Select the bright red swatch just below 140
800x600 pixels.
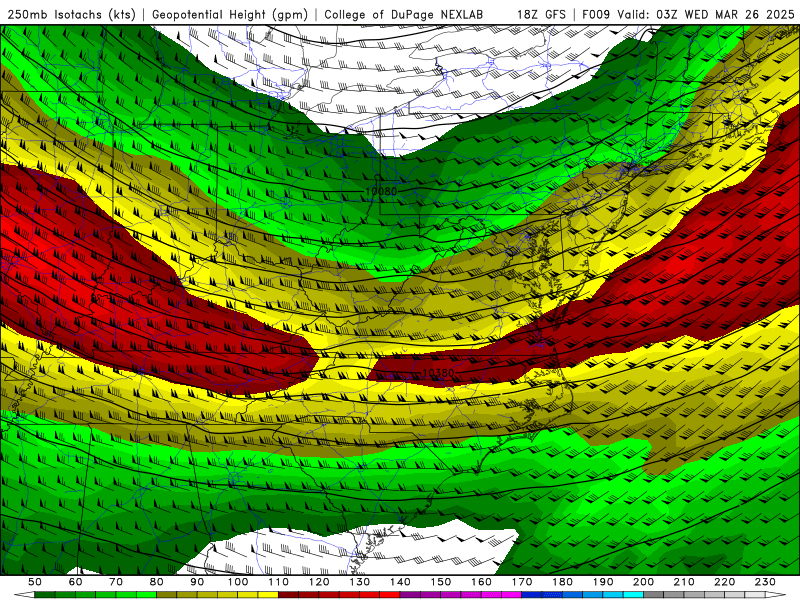[x=390, y=595]
